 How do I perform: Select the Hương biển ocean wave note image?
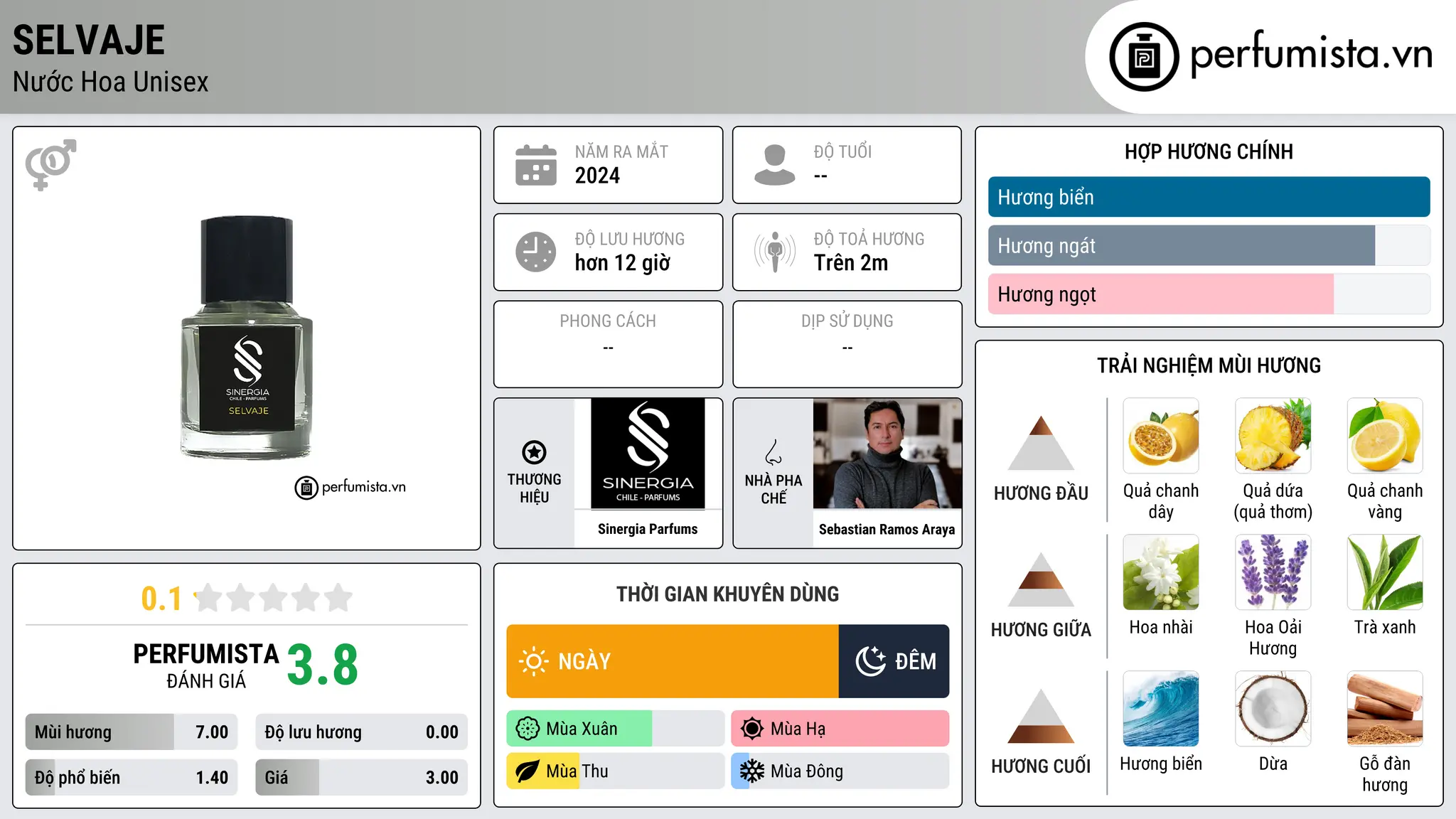[1161, 709]
